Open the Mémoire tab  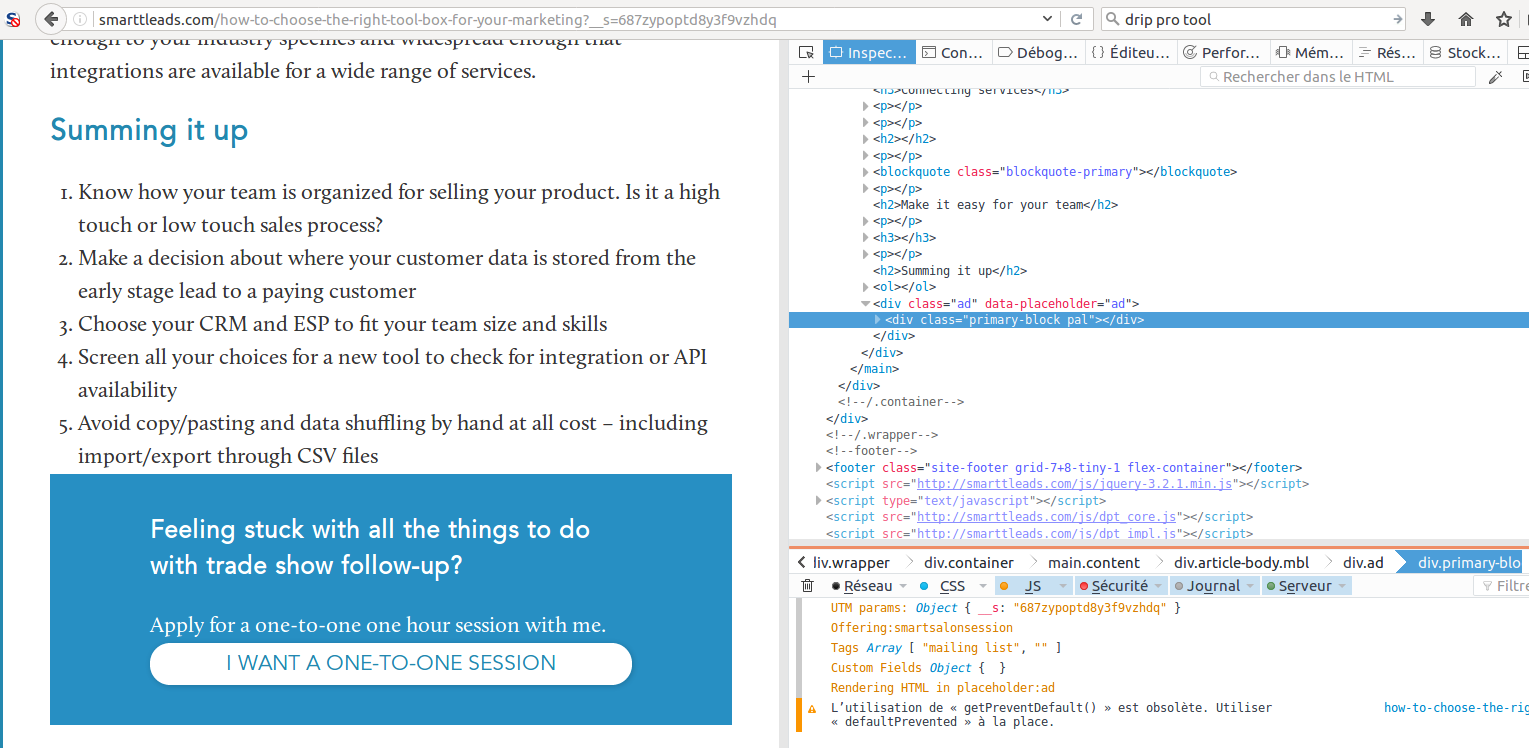click(x=1310, y=53)
